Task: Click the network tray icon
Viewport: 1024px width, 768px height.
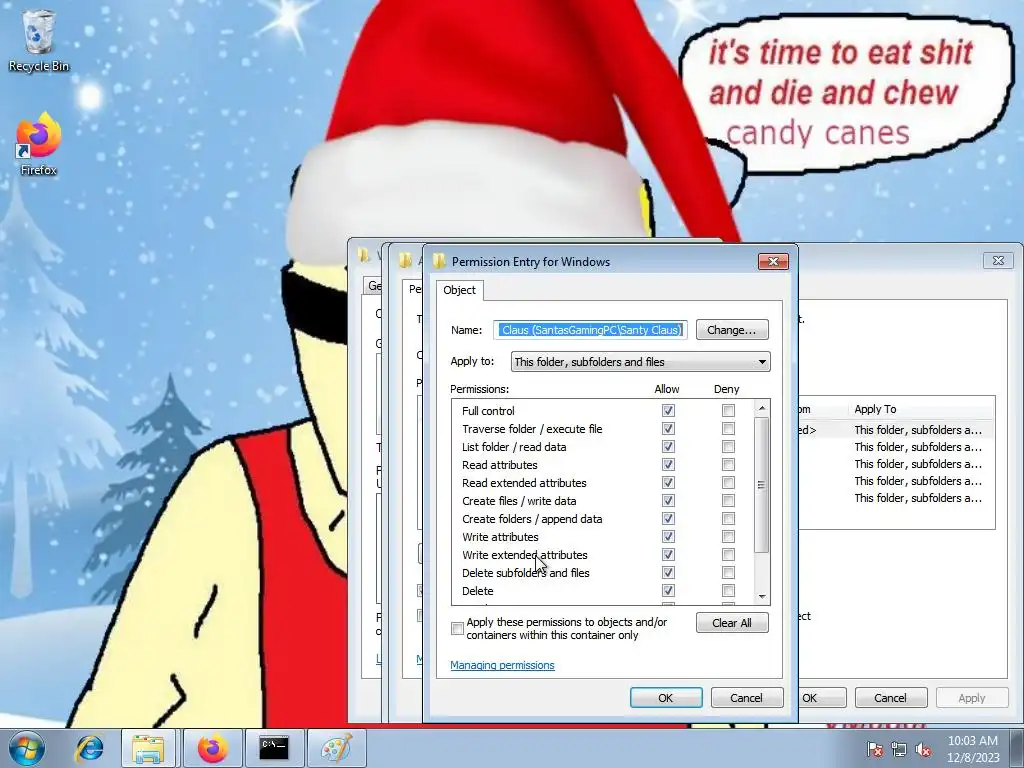Action: point(899,749)
